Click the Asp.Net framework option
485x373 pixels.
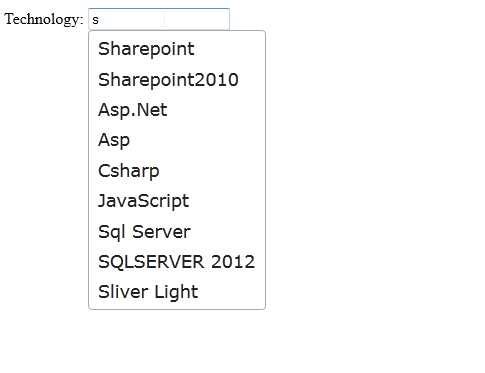point(177,110)
